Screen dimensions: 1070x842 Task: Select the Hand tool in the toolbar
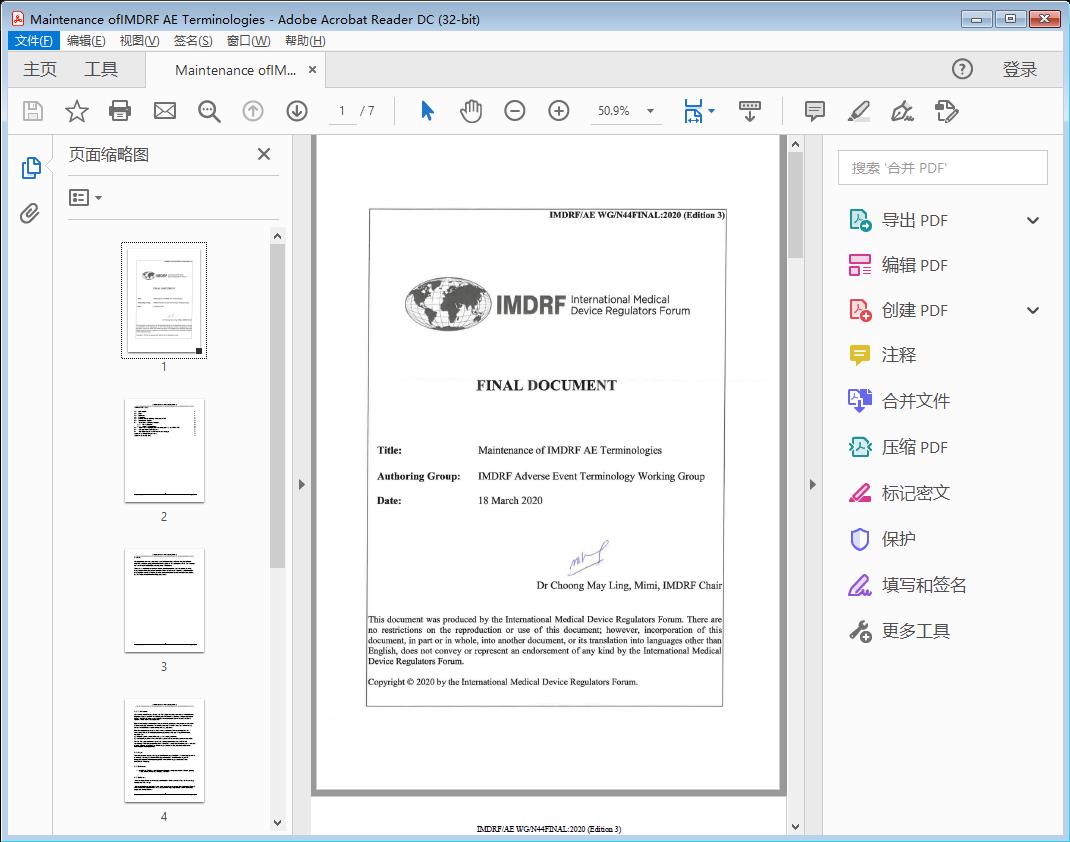(x=470, y=111)
